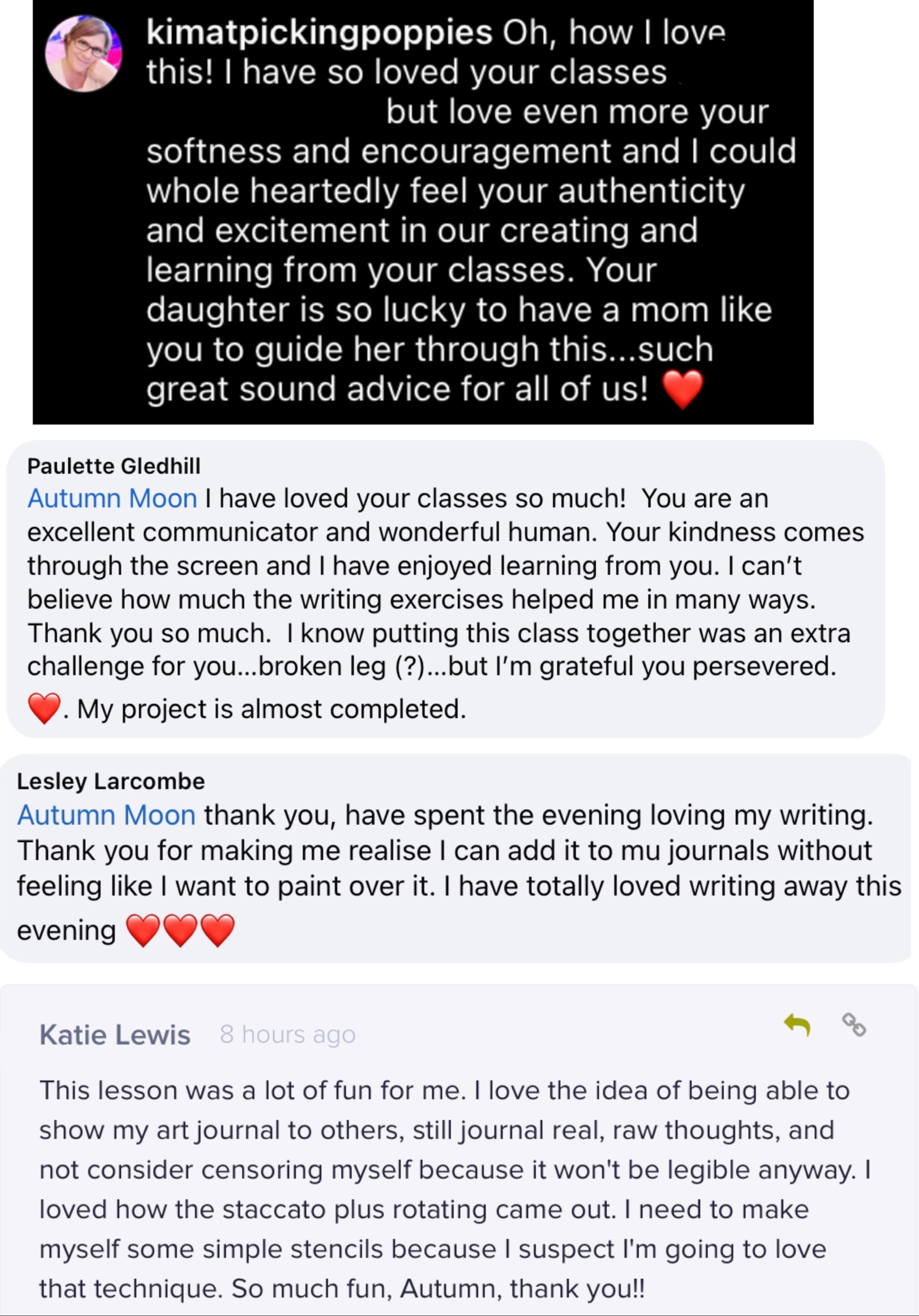Click the middle heart in Lesley's comment
This screenshot has height=1316, width=919.
181,930
